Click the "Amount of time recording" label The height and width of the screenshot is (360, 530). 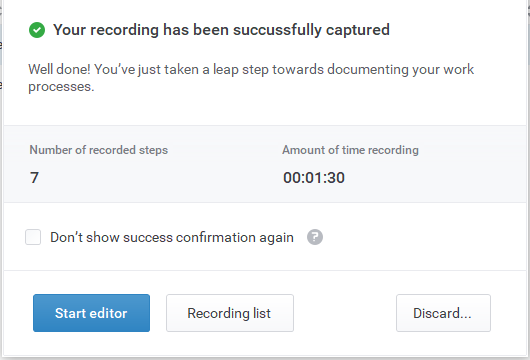coord(351,150)
